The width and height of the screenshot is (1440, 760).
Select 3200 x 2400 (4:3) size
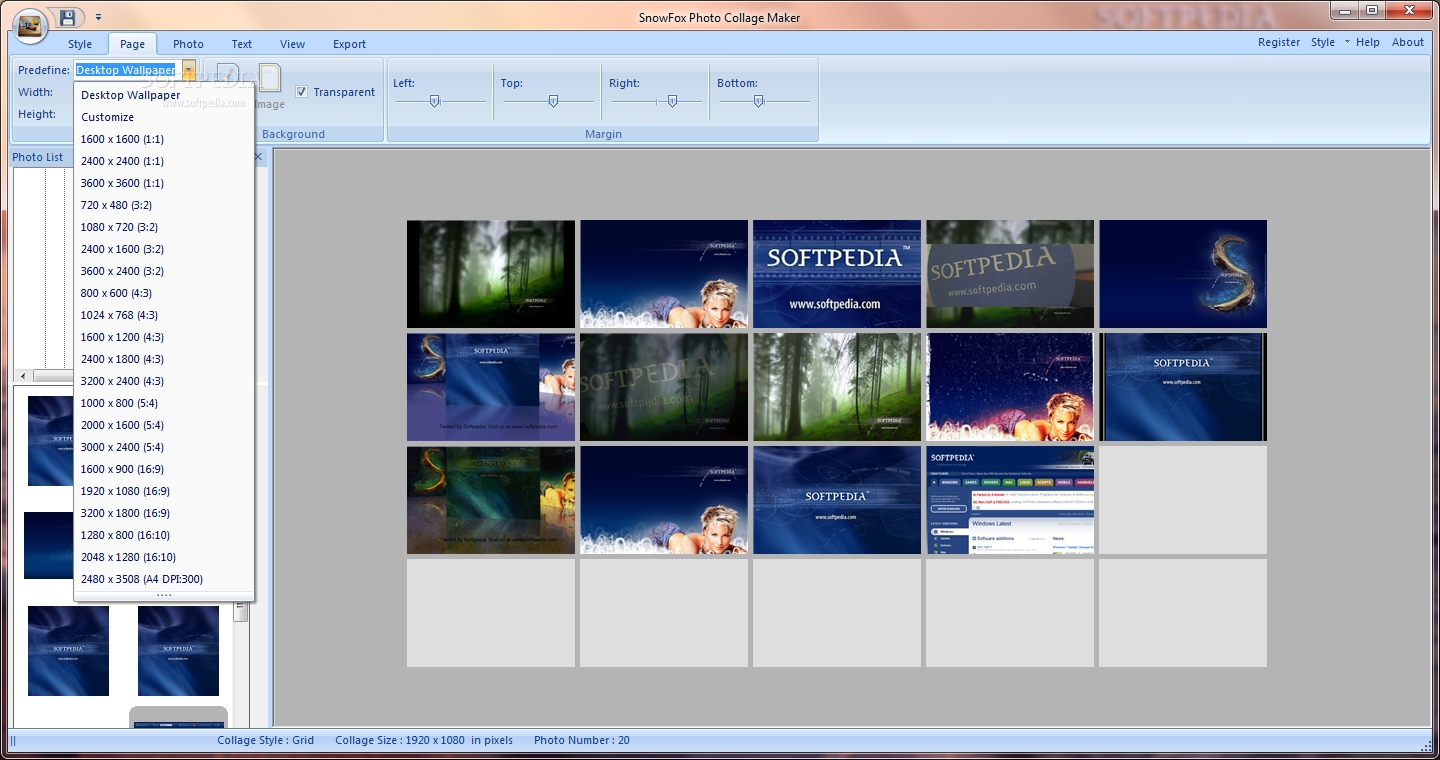click(164, 381)
